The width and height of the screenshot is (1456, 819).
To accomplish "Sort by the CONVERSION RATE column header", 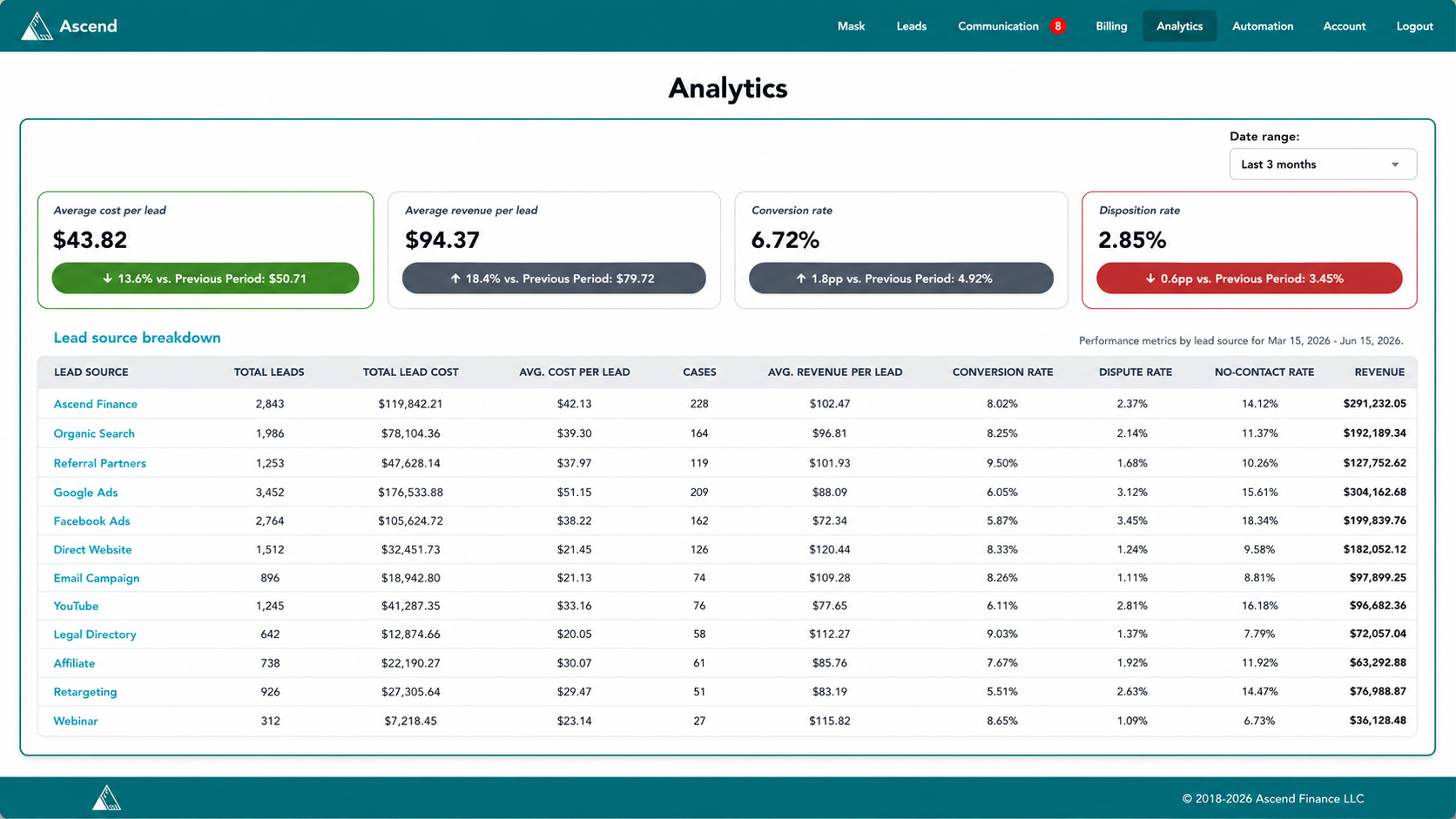I will tap(1002, 373).
